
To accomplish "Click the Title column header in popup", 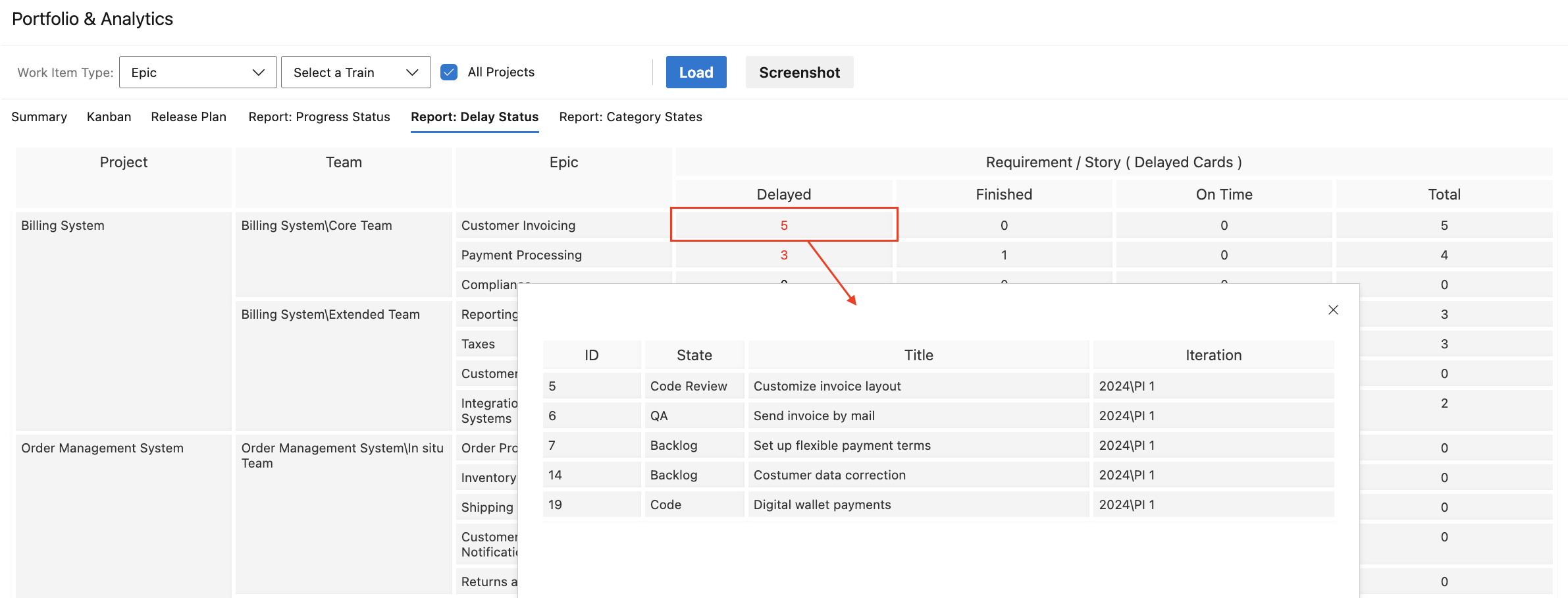I will [x=918, y=355].
